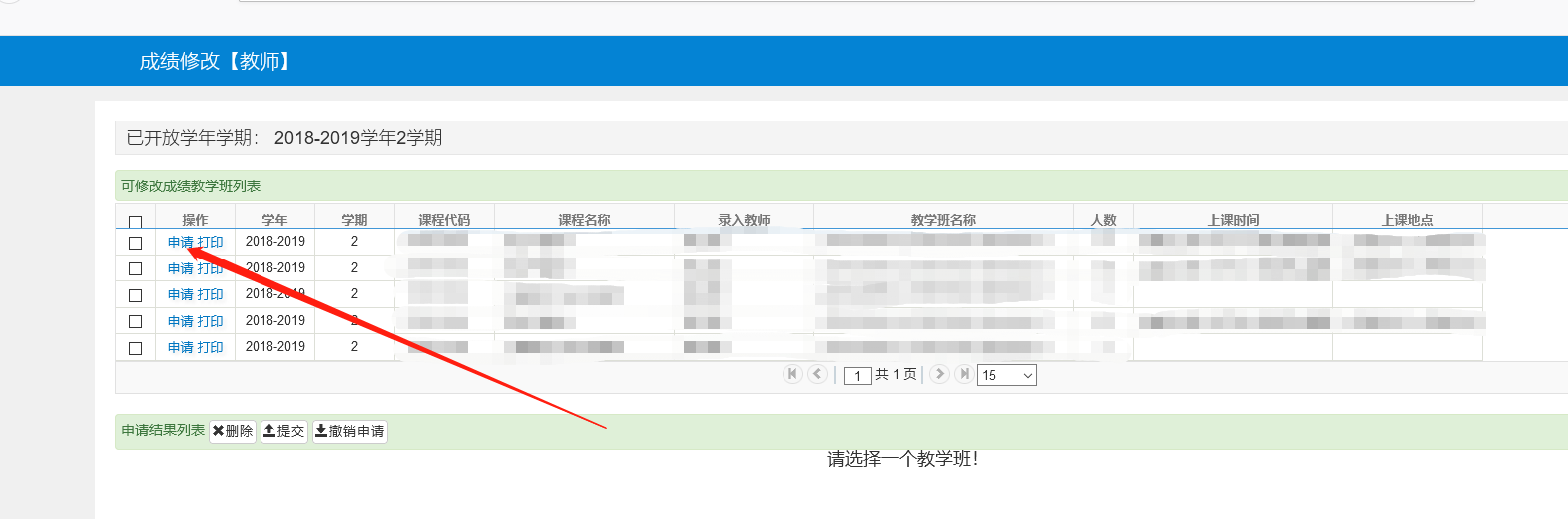Screen dimensions: 1568x519
Task: Sort by the 课程名称 column header
Action: click(584, 220)
